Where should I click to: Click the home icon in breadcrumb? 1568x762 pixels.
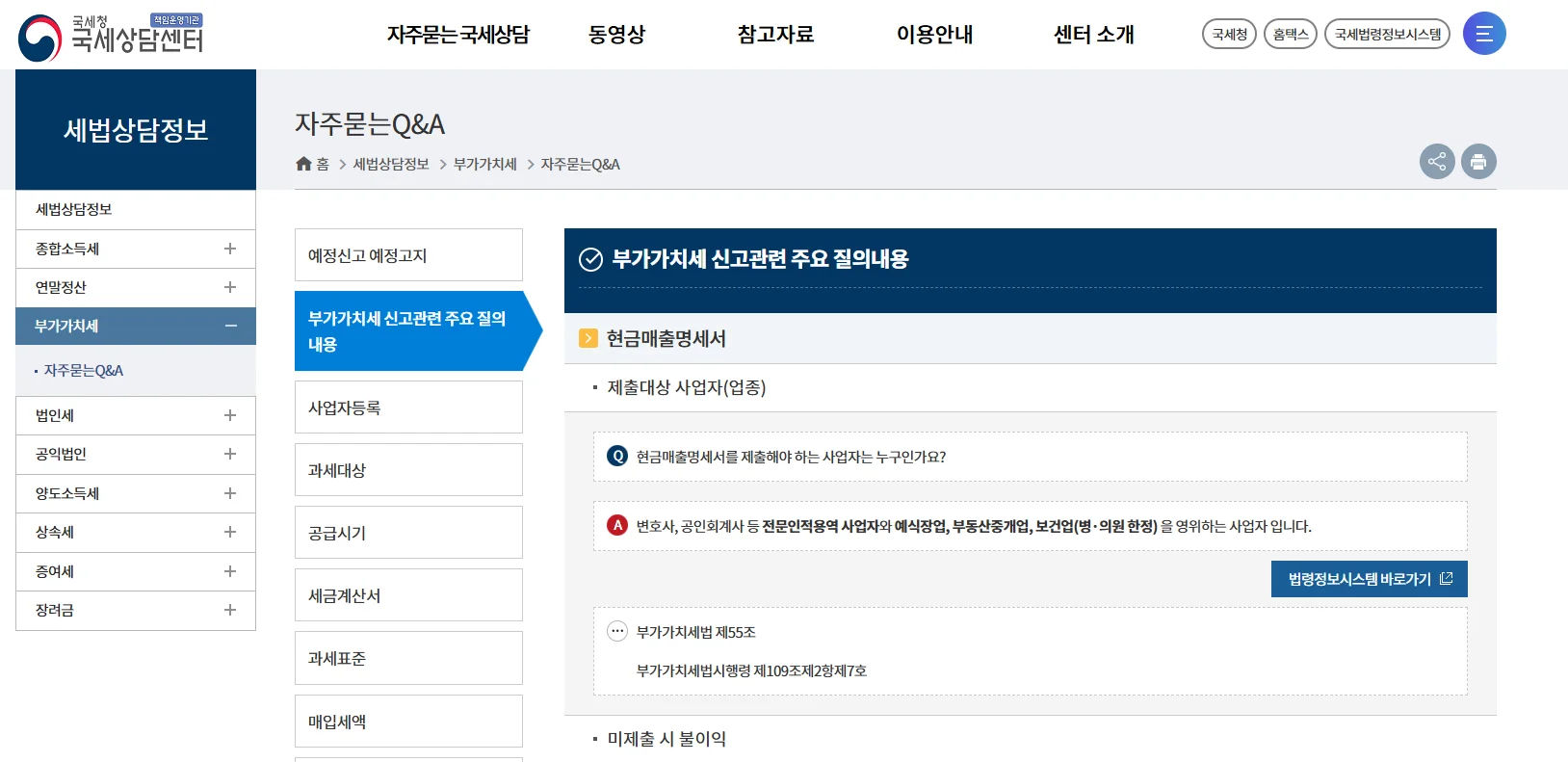[303, 165]
